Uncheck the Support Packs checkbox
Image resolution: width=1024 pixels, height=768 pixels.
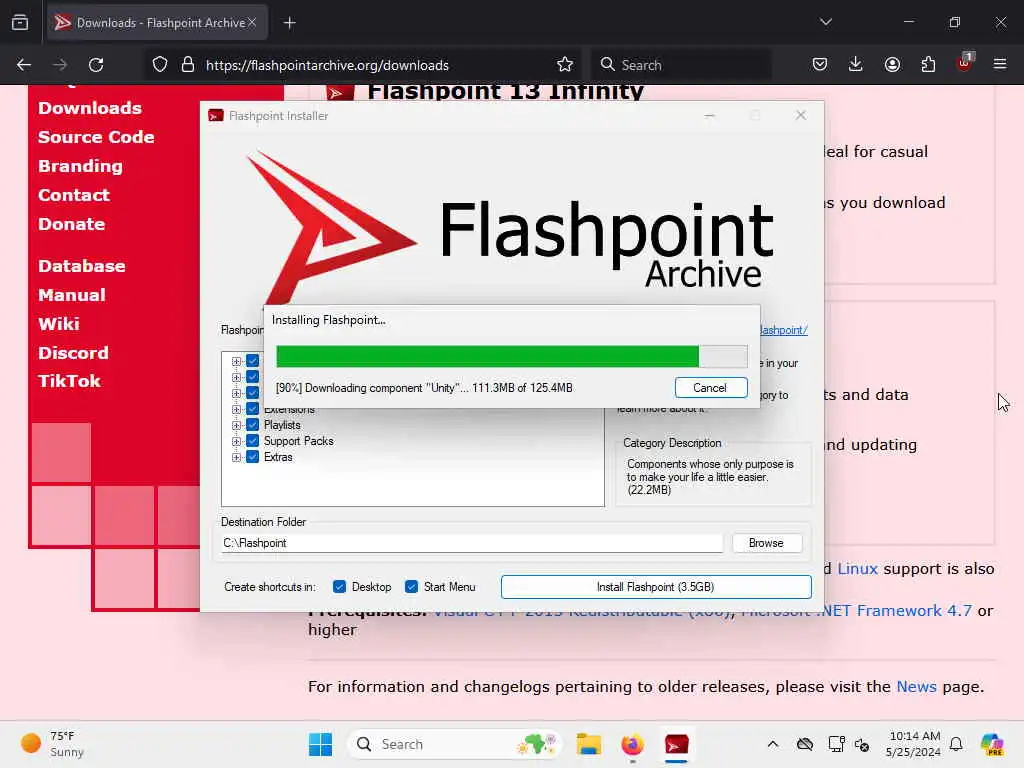click(253, 441)
